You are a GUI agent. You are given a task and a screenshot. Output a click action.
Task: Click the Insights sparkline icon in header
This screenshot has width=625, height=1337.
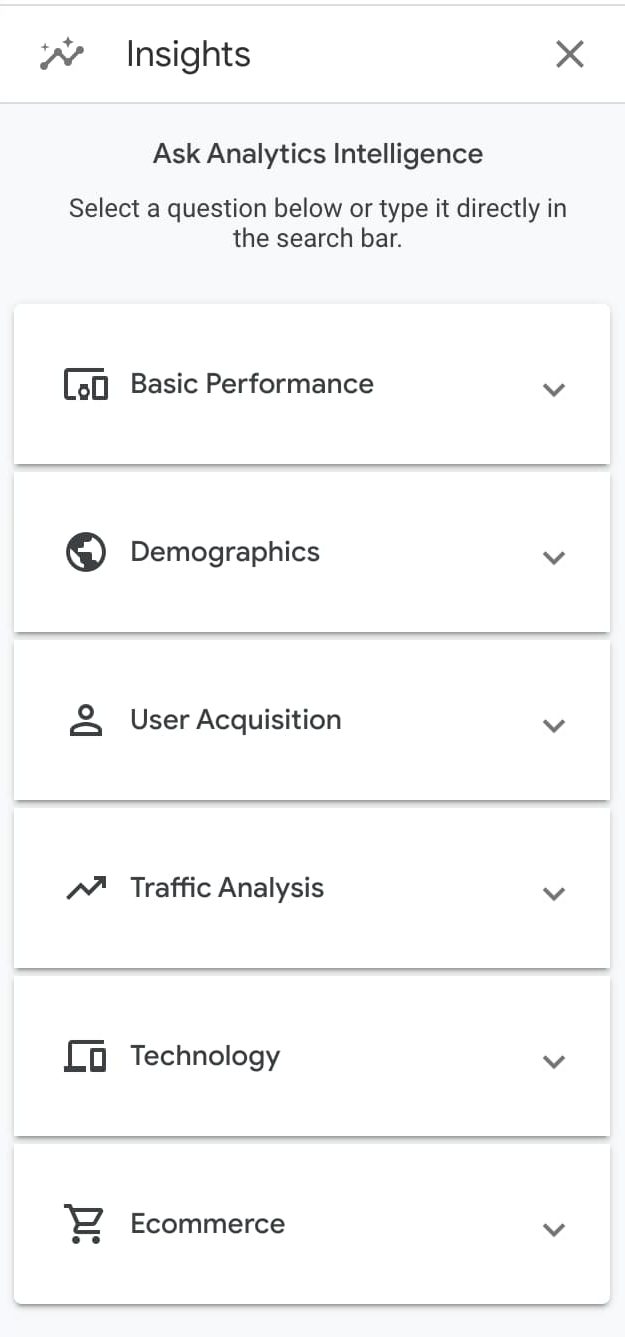[x=62, y=54]
